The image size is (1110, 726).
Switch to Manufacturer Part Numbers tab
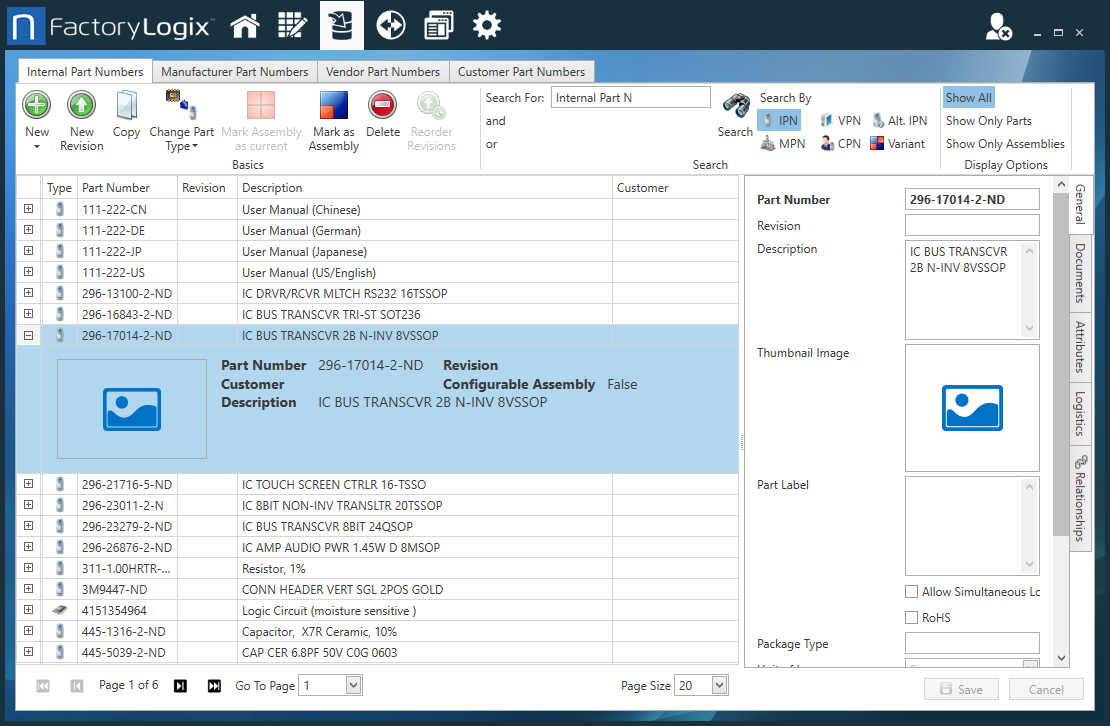click(234, 72)
